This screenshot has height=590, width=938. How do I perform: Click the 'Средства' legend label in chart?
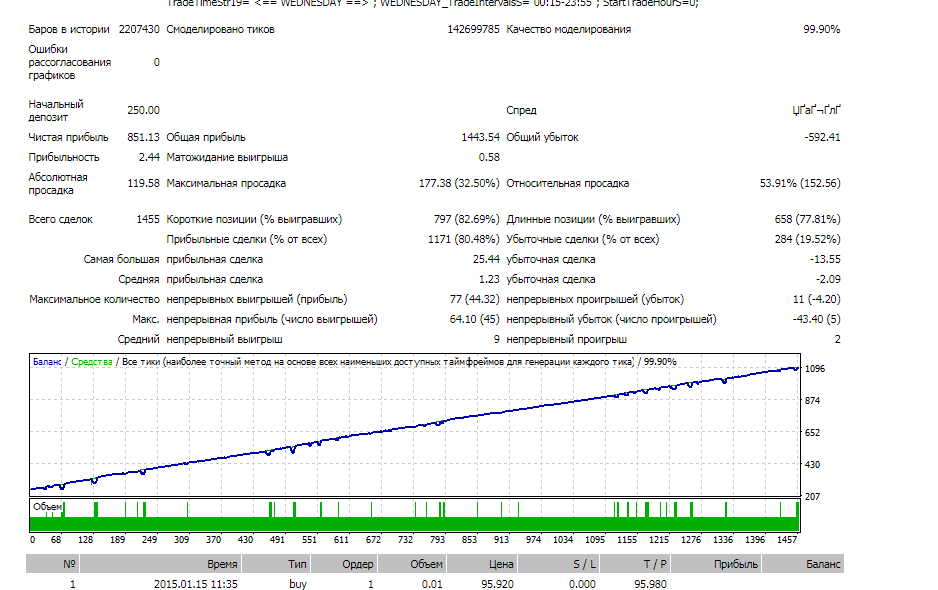92,362
